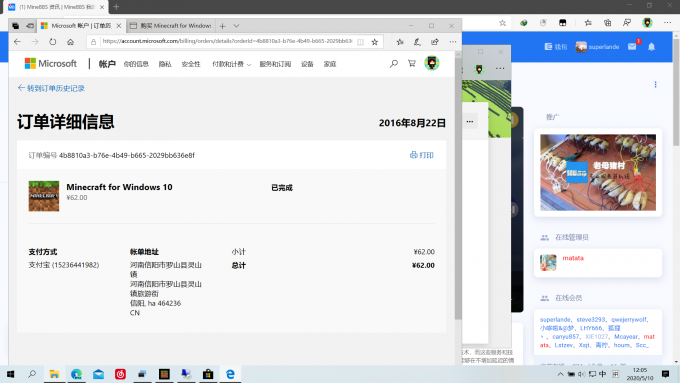Viewport: 680px width, 383px height.
Task: Open taskbar clock and date
Action: tap(640, 374)
